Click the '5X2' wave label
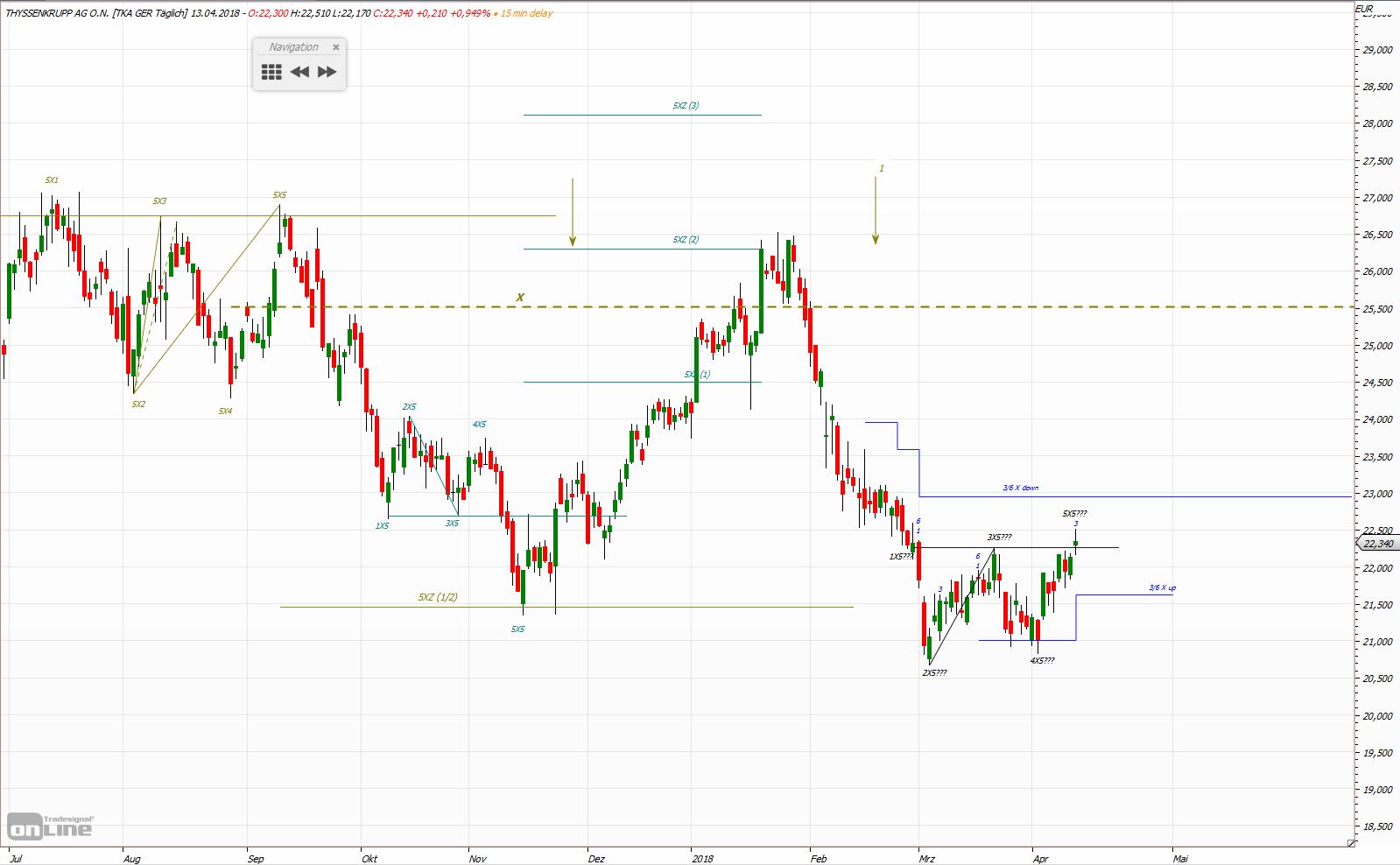1400x865 pixels. [x=138, y=404]
